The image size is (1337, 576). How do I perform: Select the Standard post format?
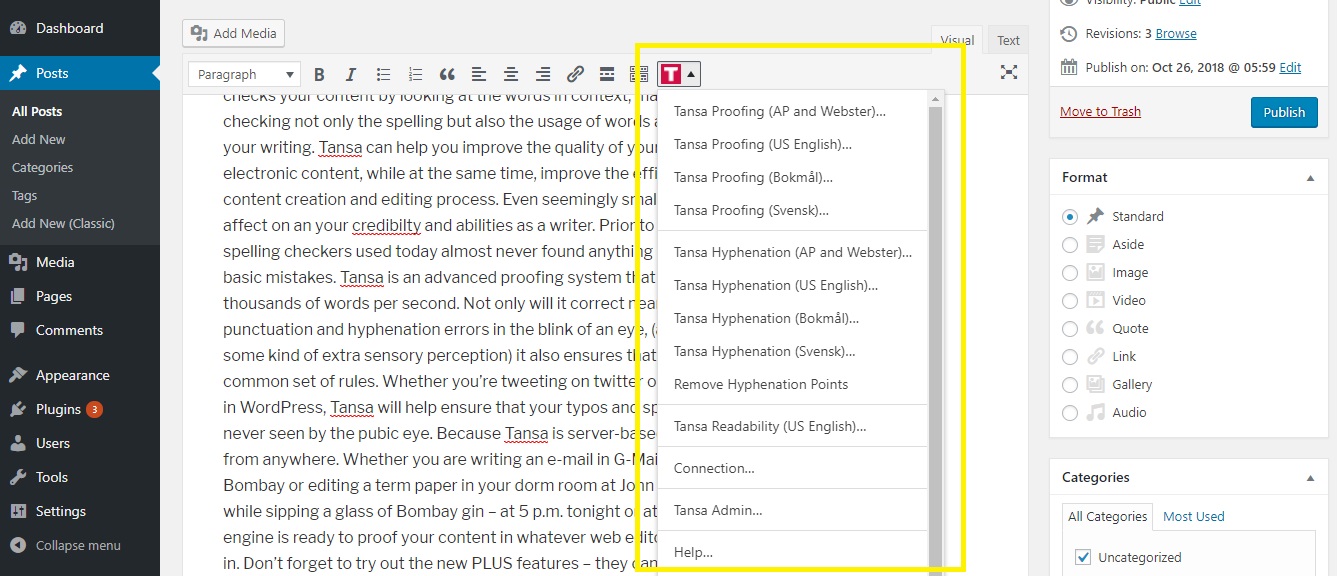(x=1070, y=216)
